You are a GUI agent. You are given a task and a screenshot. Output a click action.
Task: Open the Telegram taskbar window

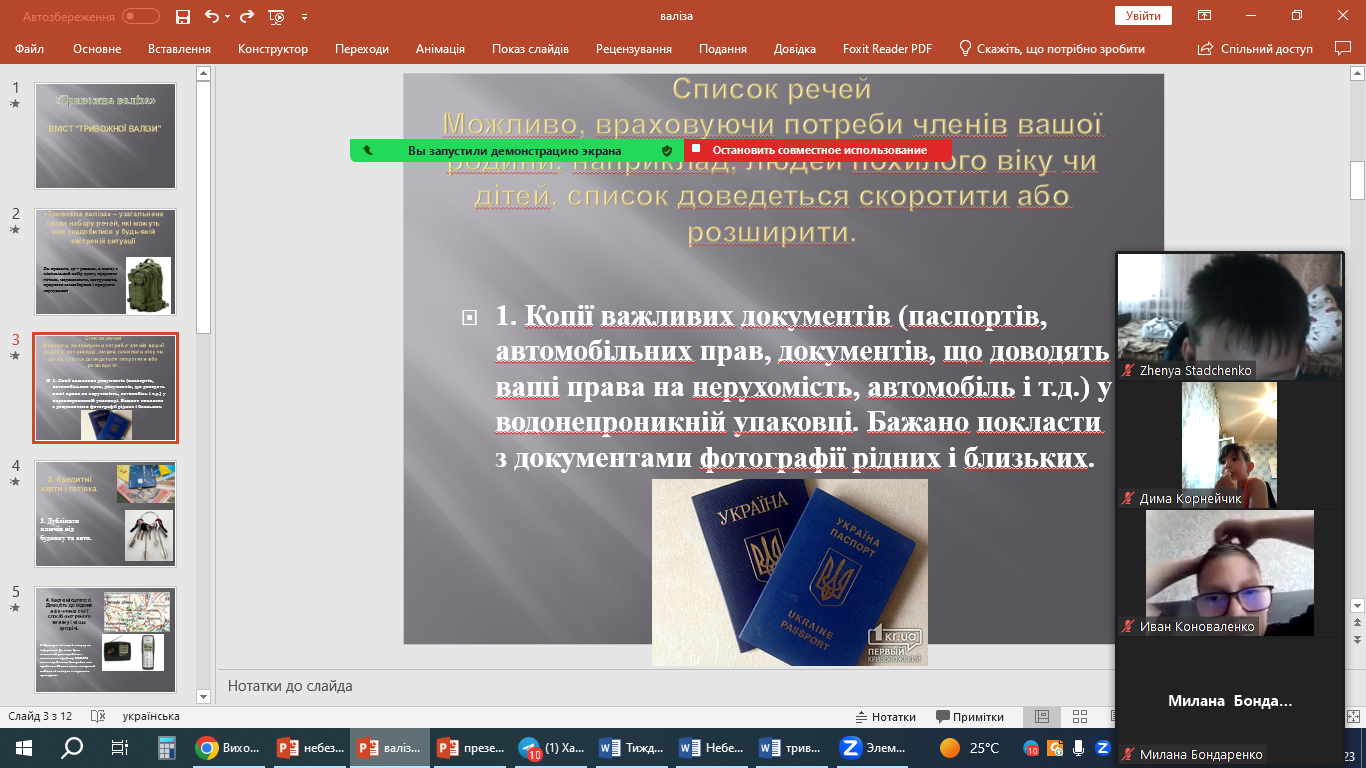551,748
